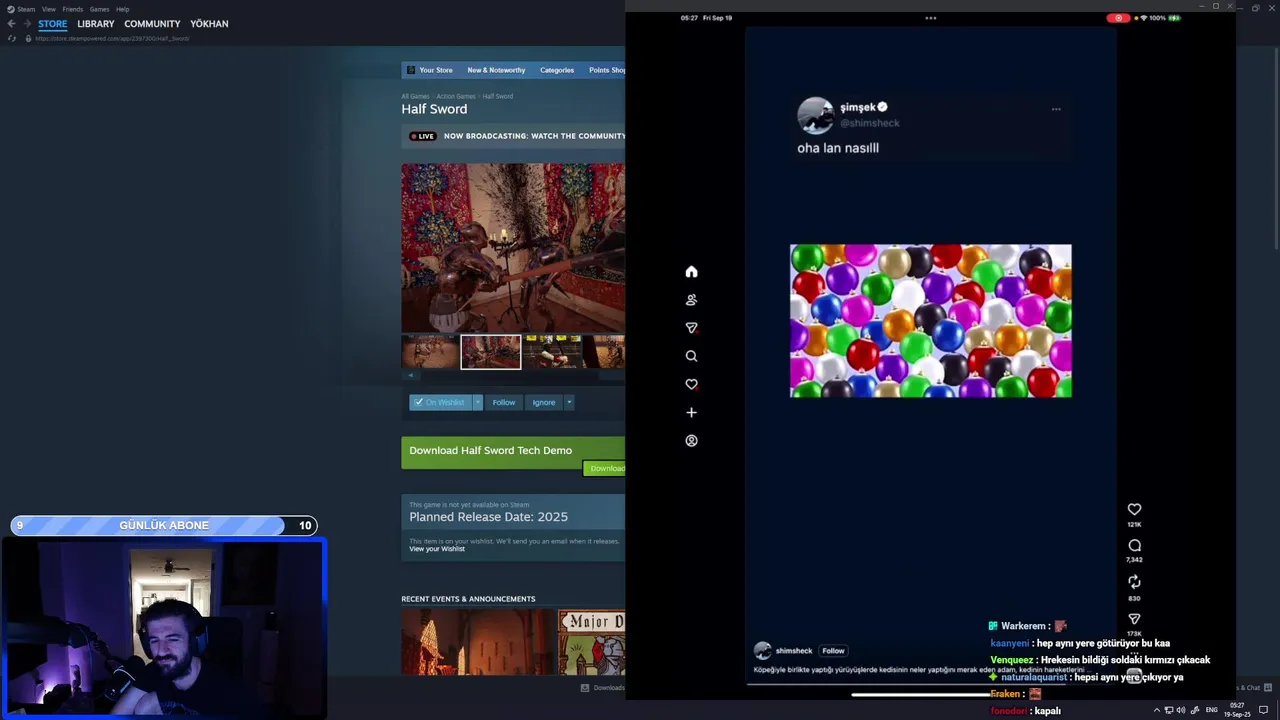
Task: Go to home in the video app sidebar
Action: point(691,272)
